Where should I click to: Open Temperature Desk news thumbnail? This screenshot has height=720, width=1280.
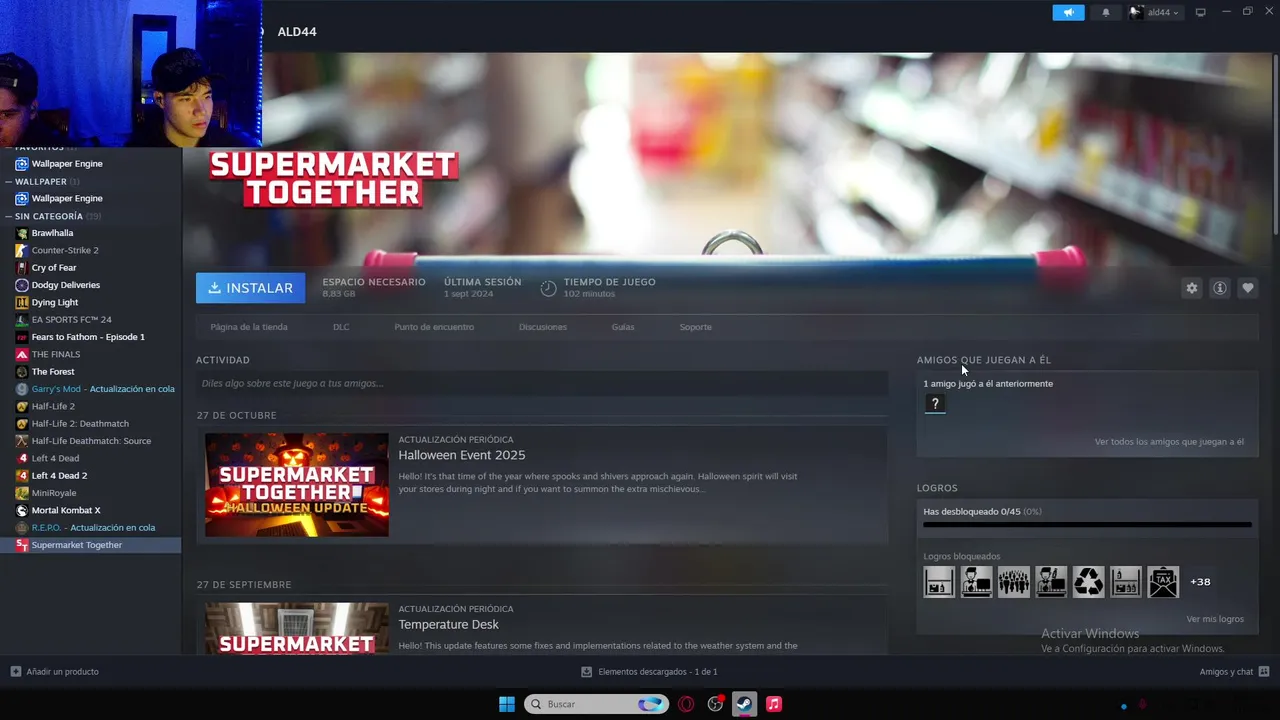click(x=297, y=628)
